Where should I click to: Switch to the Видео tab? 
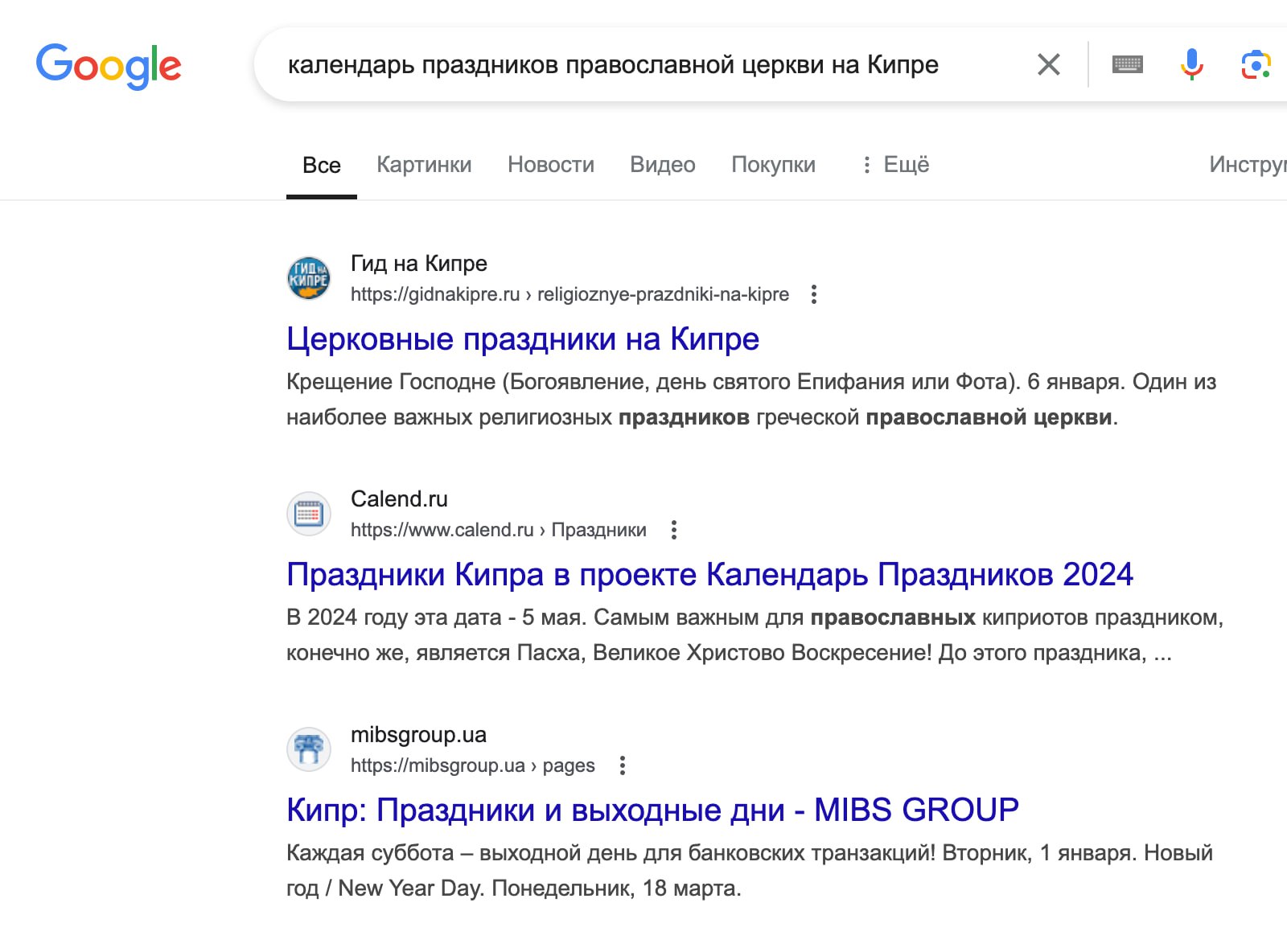(x=662, y=165)
